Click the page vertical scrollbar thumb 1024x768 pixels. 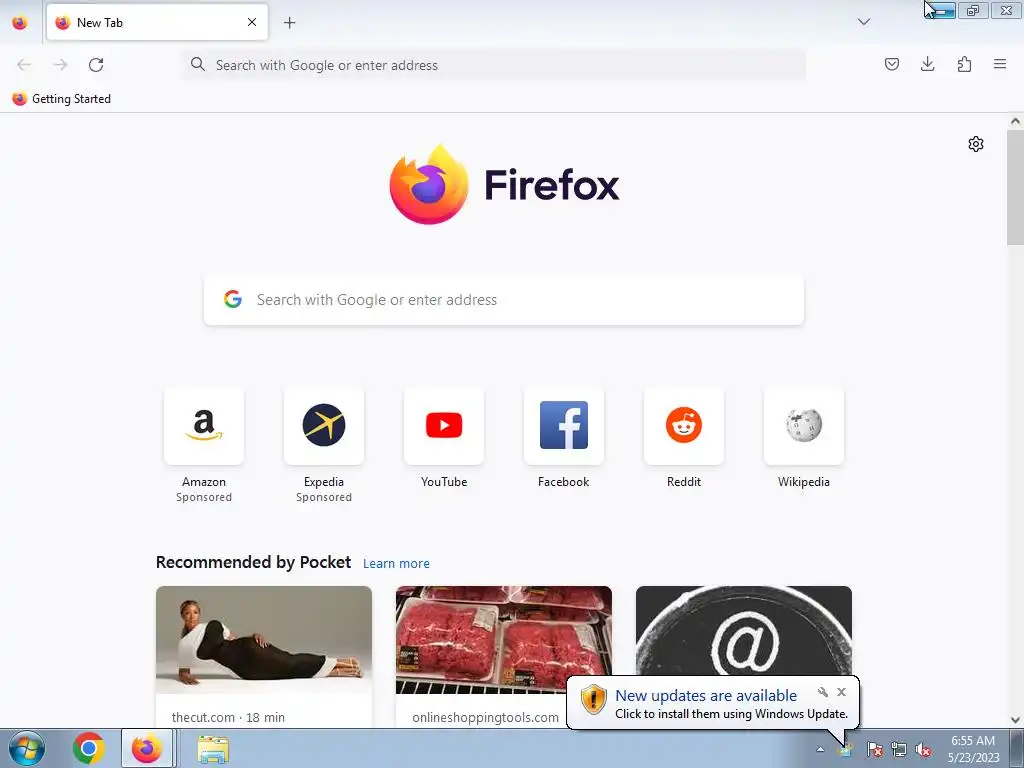point(1015,188)
